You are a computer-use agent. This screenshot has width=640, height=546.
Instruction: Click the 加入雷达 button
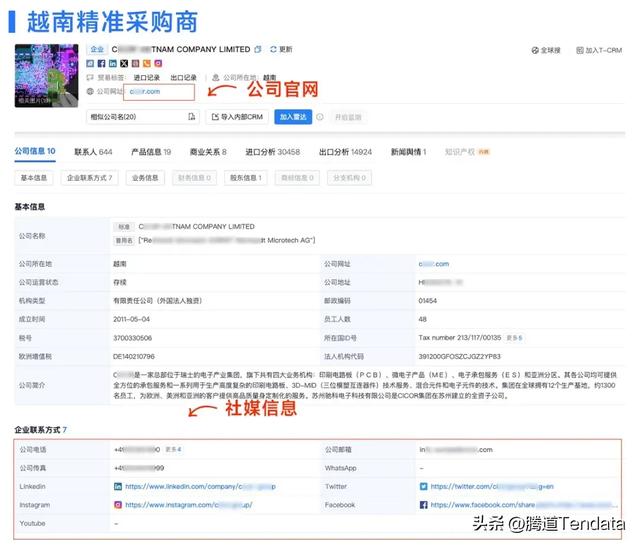coord(293,117)
